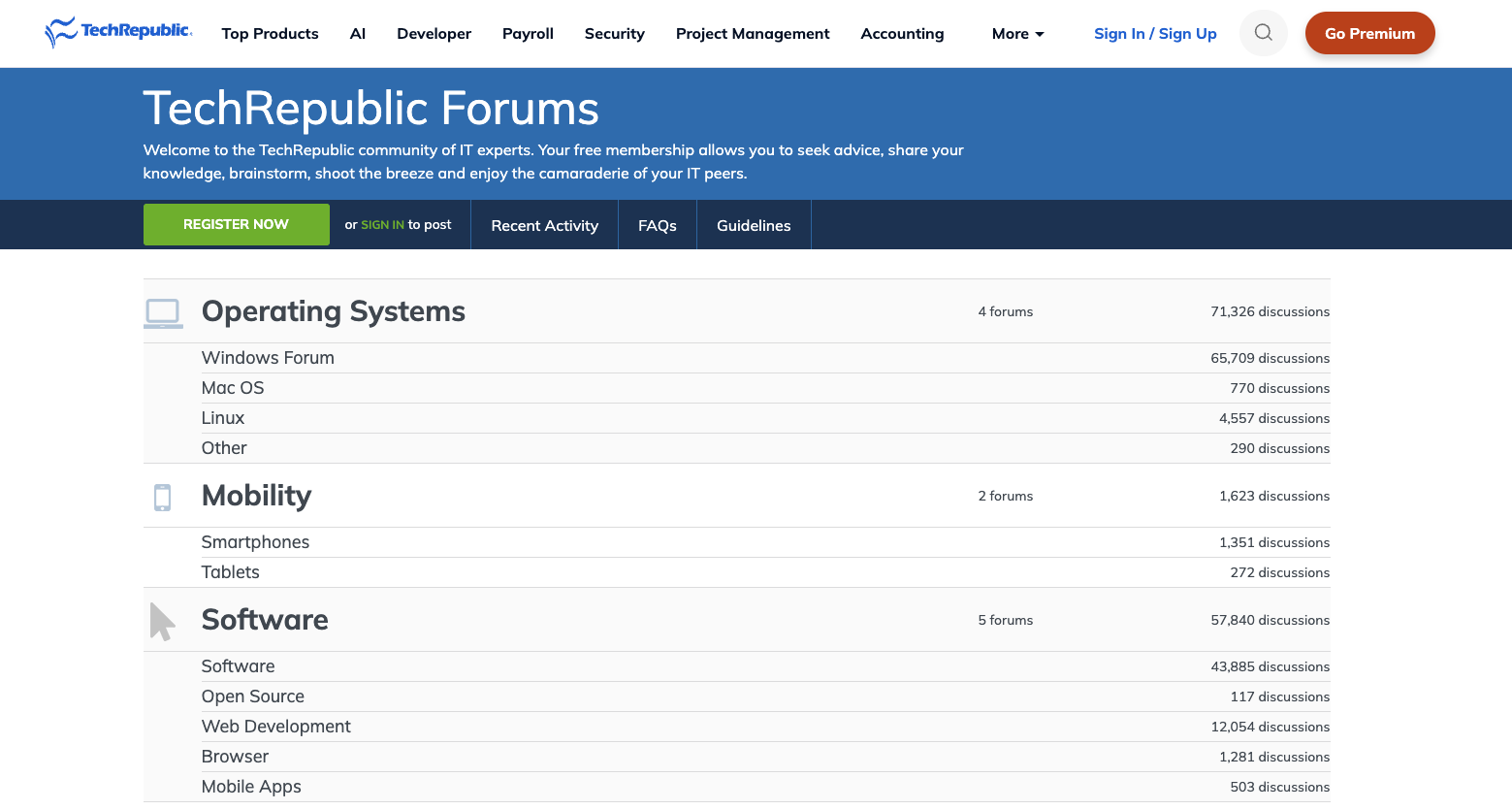Open the AI navigation item
This screenshot has height=810, width=1512.
point(358,34)
